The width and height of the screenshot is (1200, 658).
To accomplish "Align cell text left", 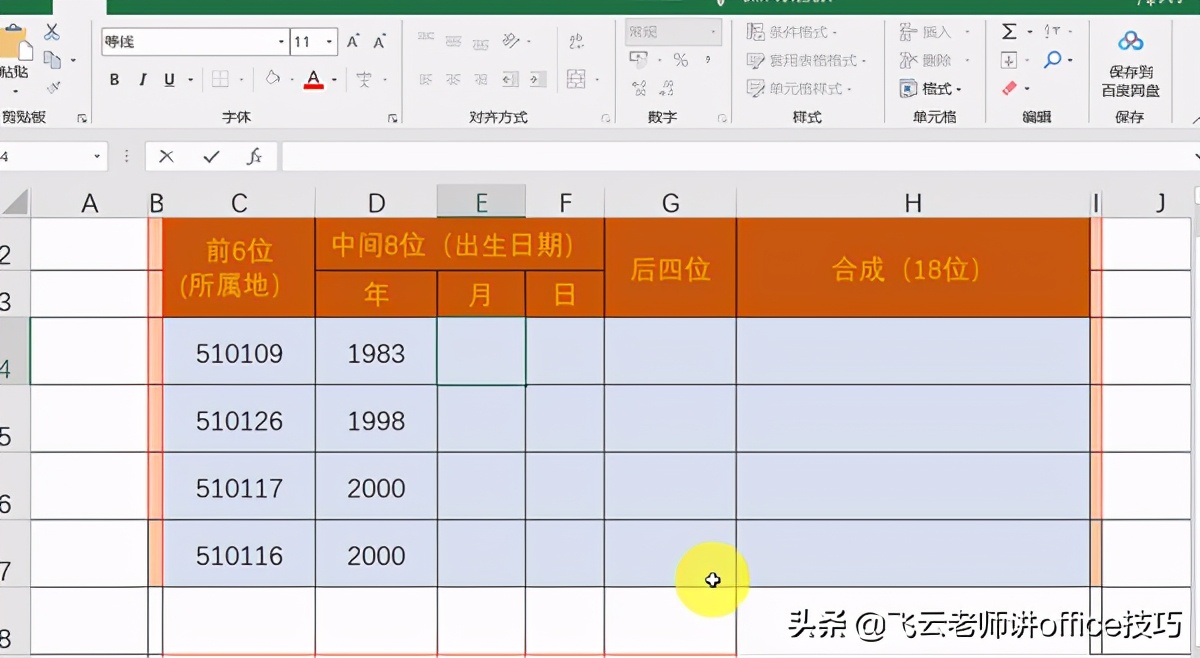I will coord(426,79).
